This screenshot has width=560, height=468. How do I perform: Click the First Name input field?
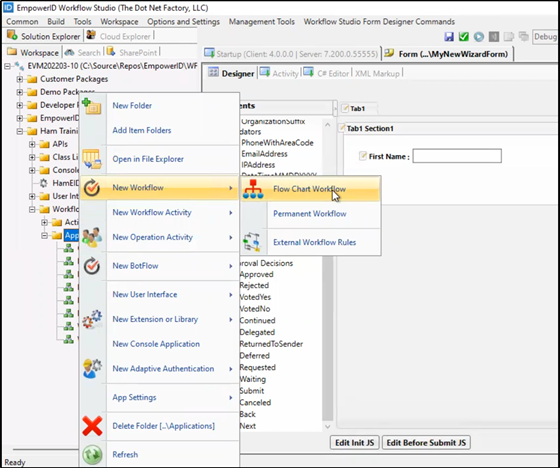pos(457,156)
